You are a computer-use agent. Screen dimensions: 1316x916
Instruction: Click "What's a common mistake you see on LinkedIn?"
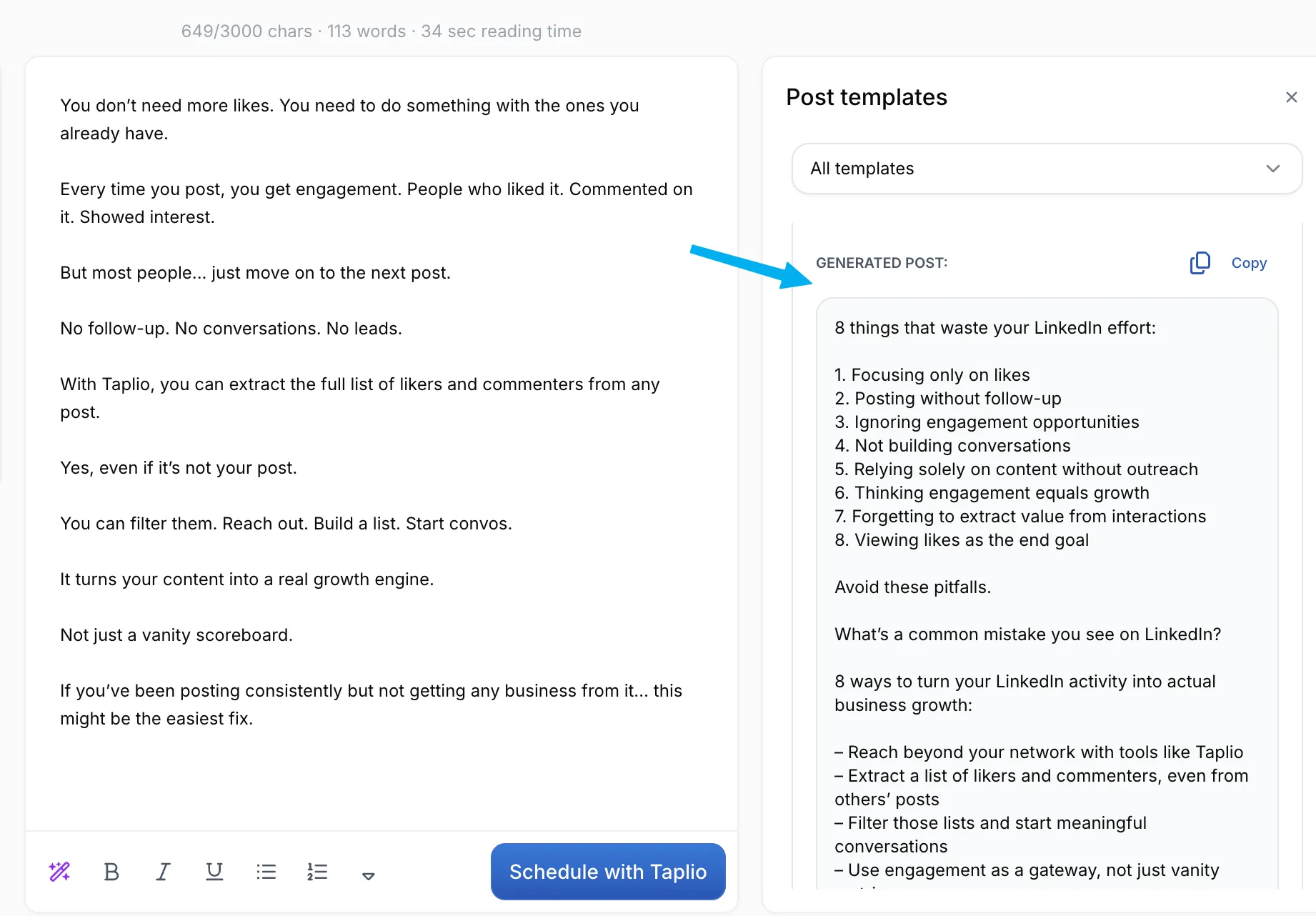[1027, 634]
